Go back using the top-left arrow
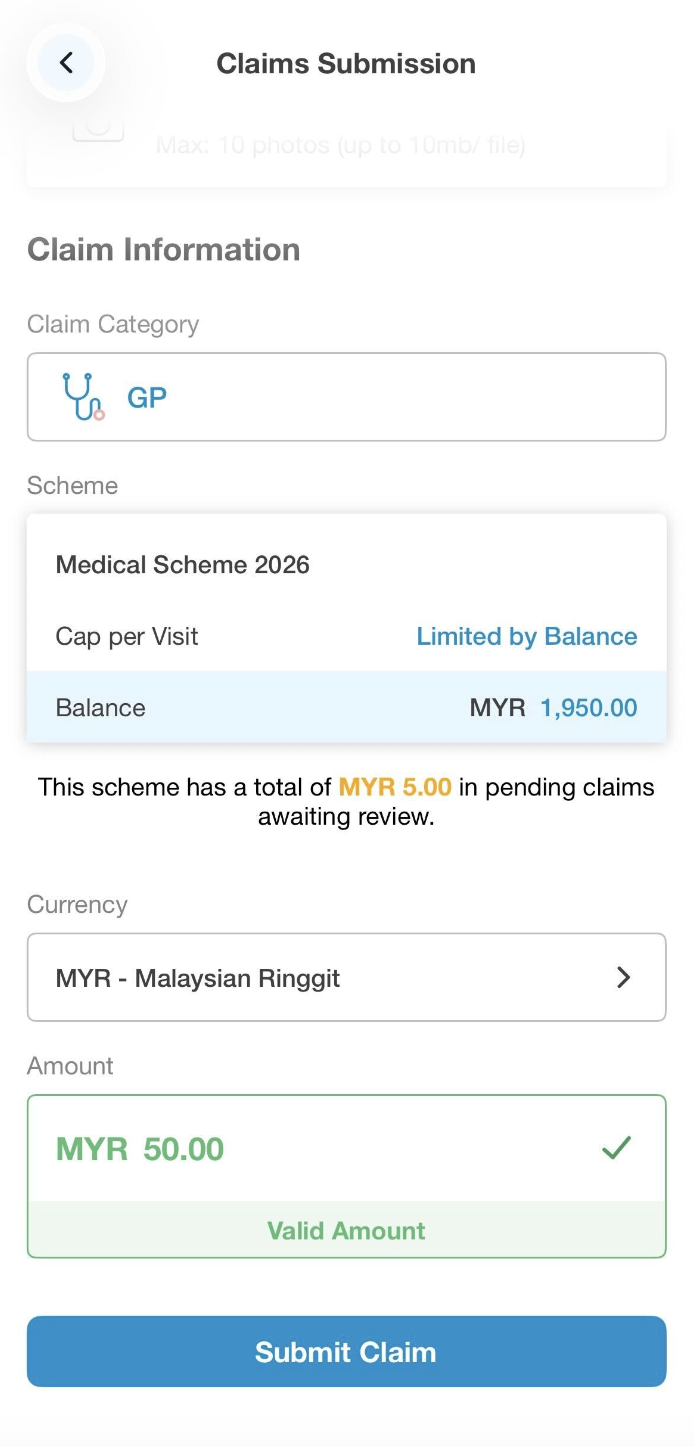This screenshot has height=1446, width=694. [x=66, y=63]
